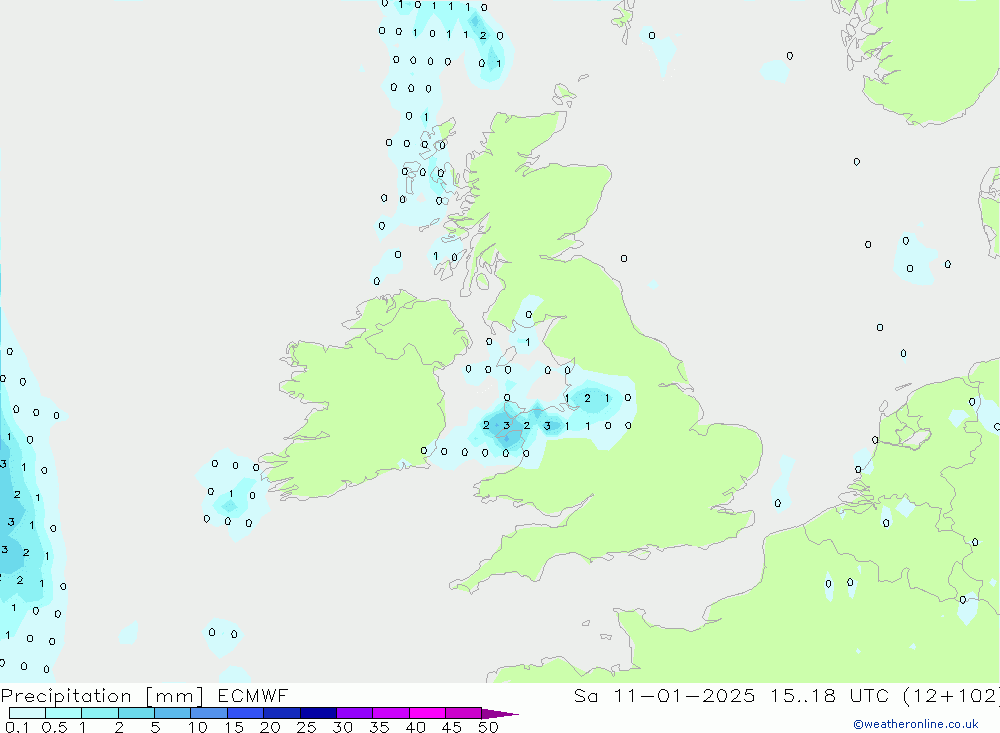This screenshot has width=1000, height=733.
Task: Click the weatheronline.co.uk copyright link
Action: pos(915,724)
